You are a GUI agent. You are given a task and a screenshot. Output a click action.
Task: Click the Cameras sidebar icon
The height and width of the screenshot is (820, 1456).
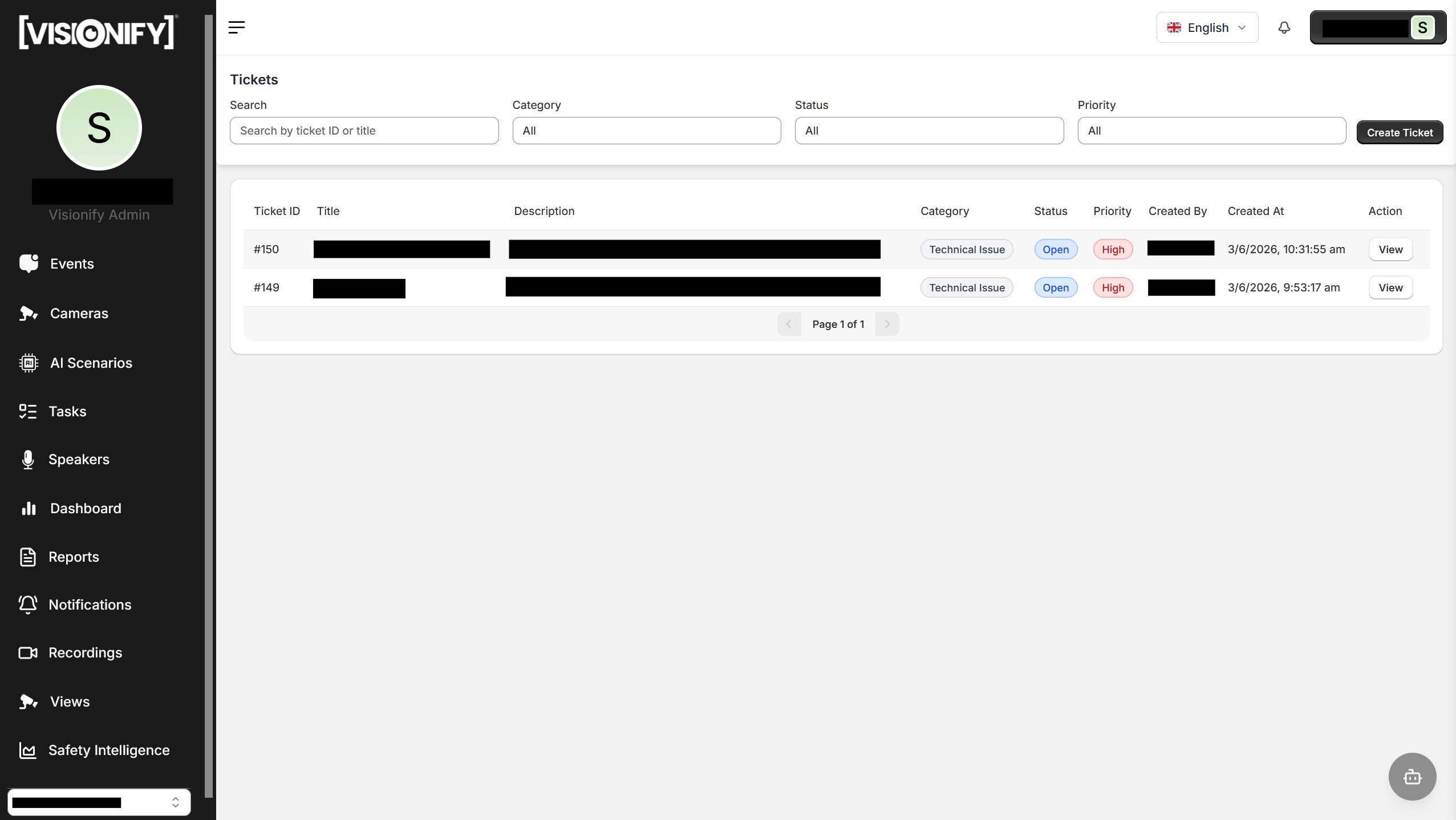tap(29, 313)
